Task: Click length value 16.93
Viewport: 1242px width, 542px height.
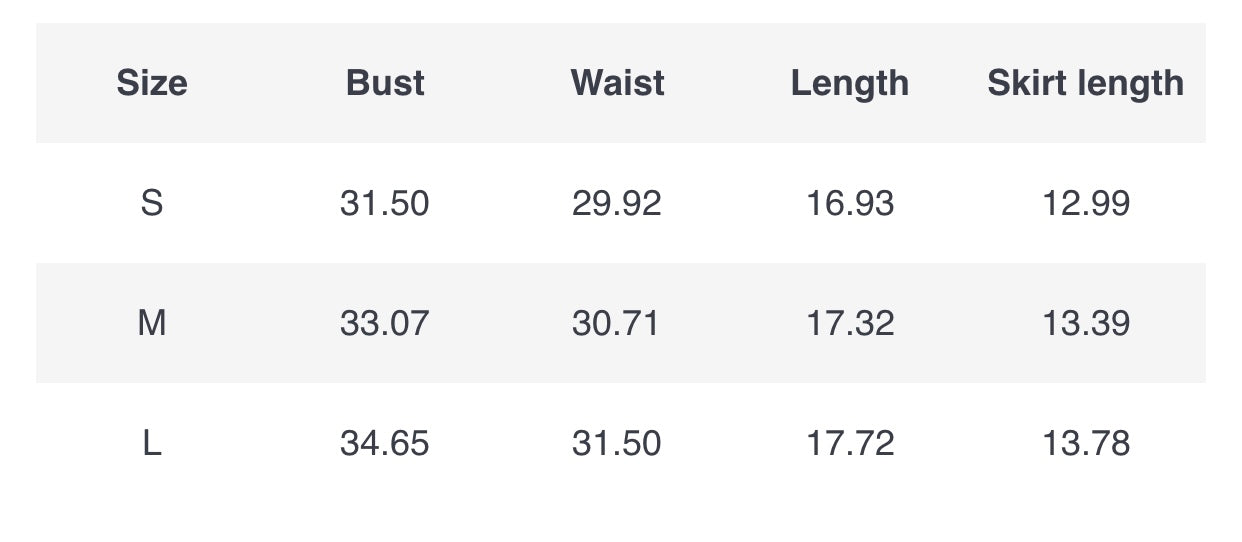Action: (x=850, y=203)
